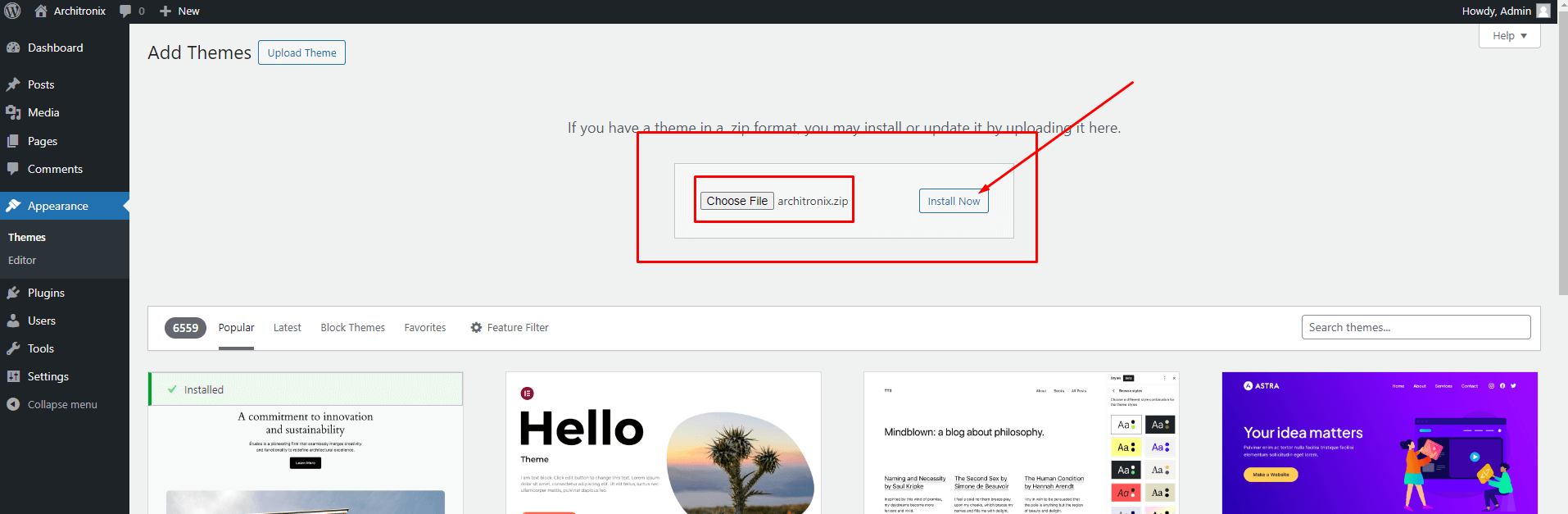Click the Choose File button
This screenshot has width=1568, height=514.
(x=737, y=201)
